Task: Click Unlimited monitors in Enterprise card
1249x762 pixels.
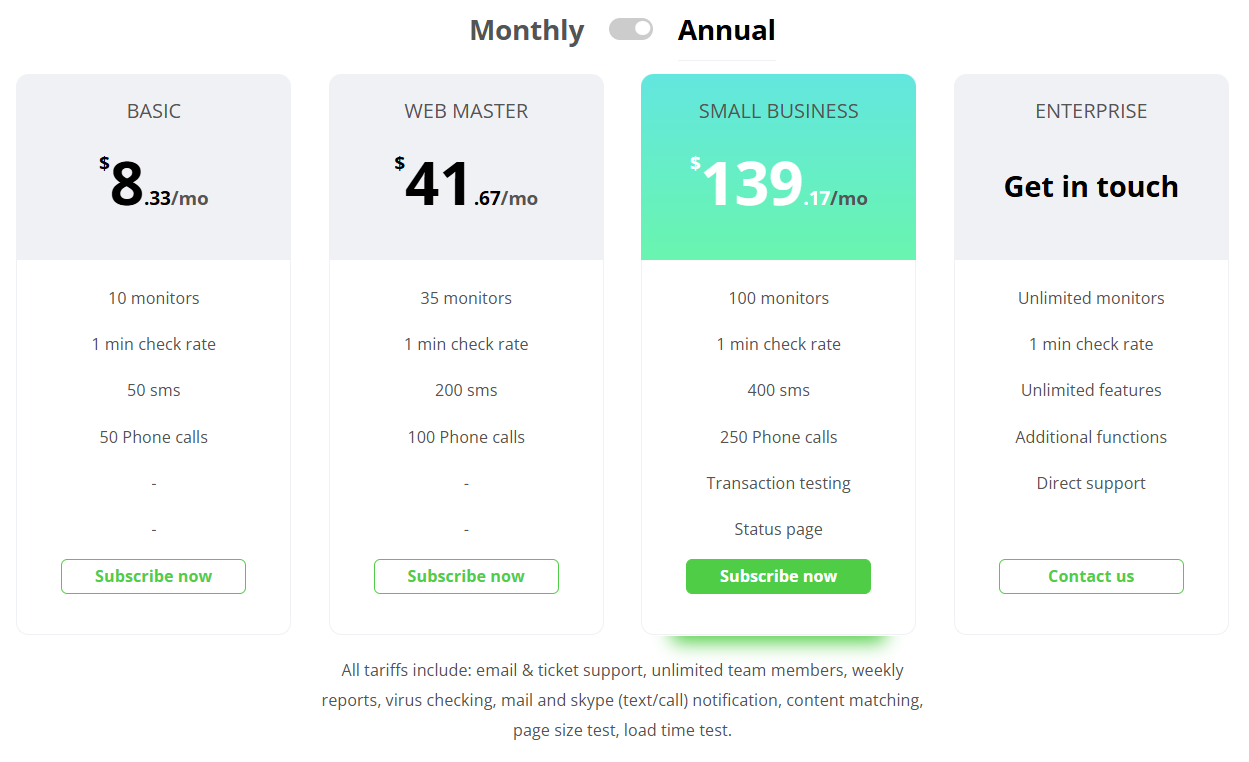Action: click(x=1091, y=298)
